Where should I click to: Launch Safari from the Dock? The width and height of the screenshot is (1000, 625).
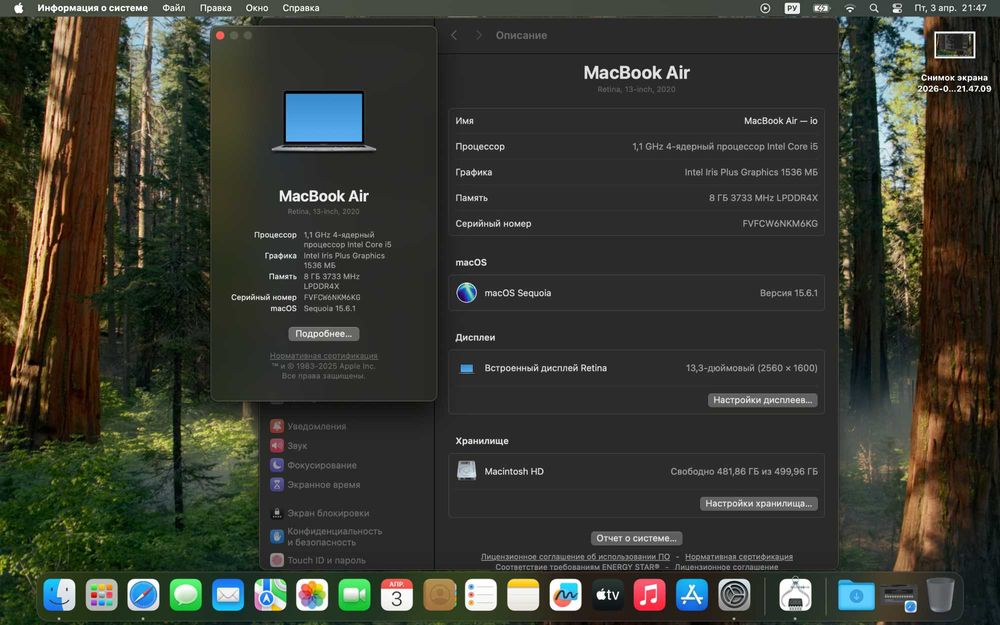coord(143,596)
